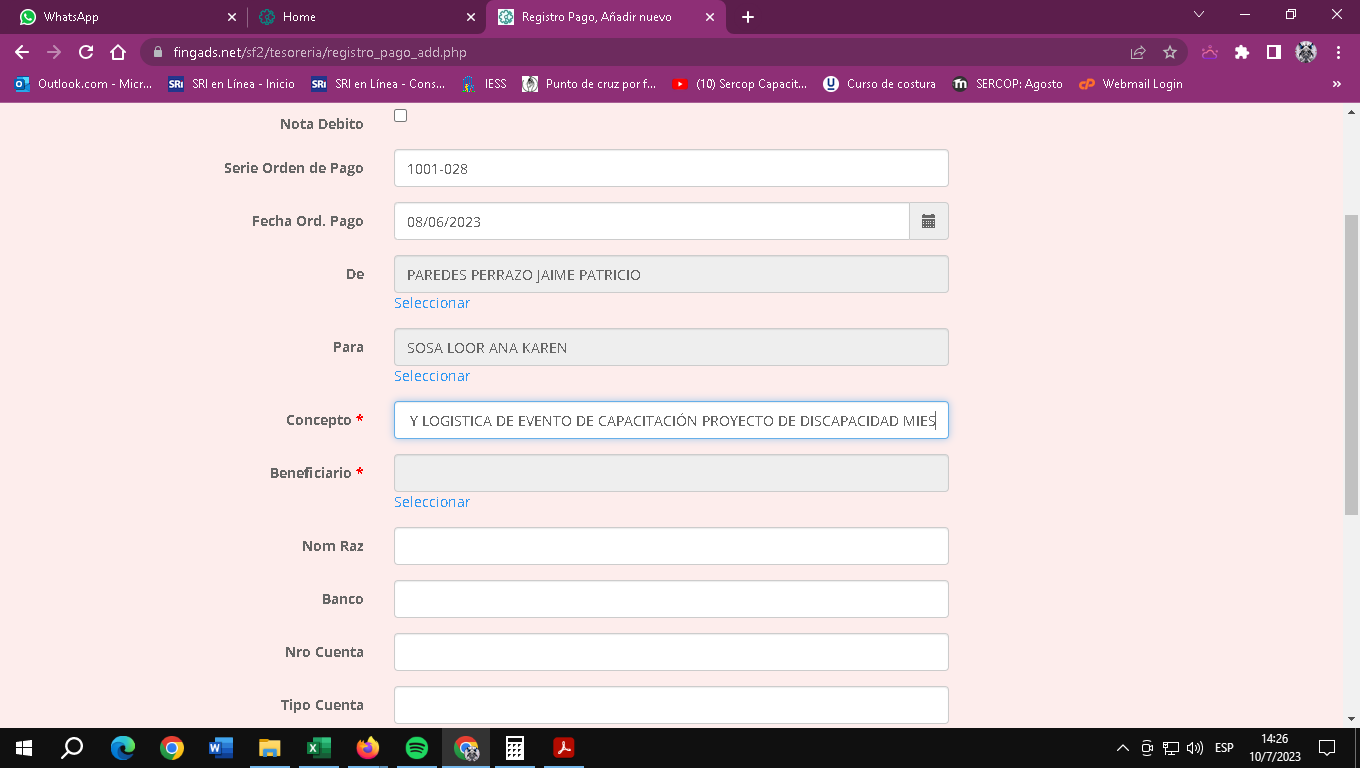1360x768 pixels.
Task: Toggle the browser side panel button
Action: click(1273, 52)
